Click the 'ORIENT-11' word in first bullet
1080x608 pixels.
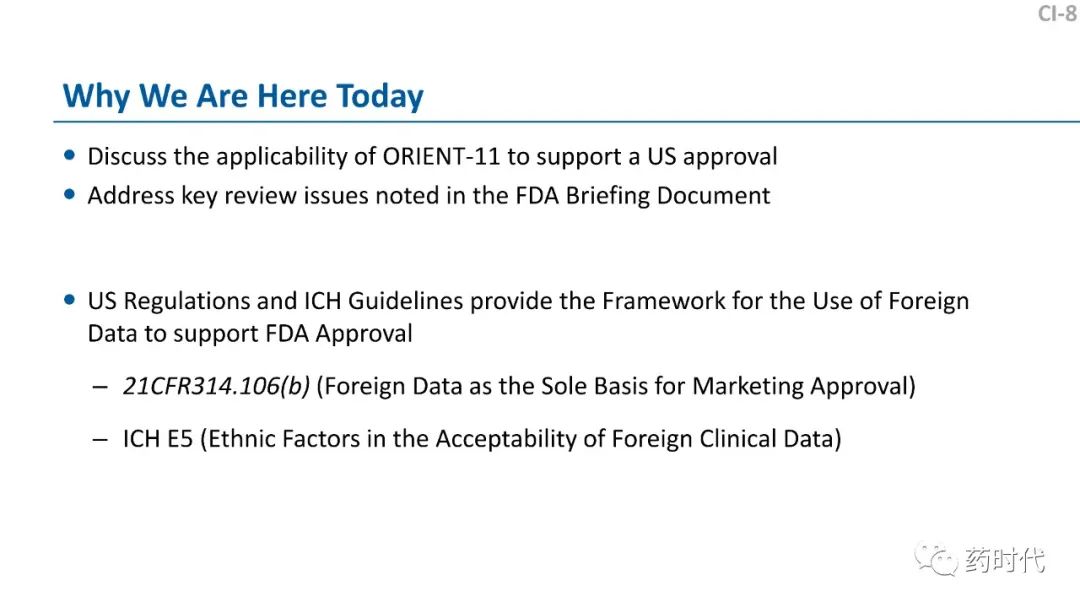(x=442, y=156)
